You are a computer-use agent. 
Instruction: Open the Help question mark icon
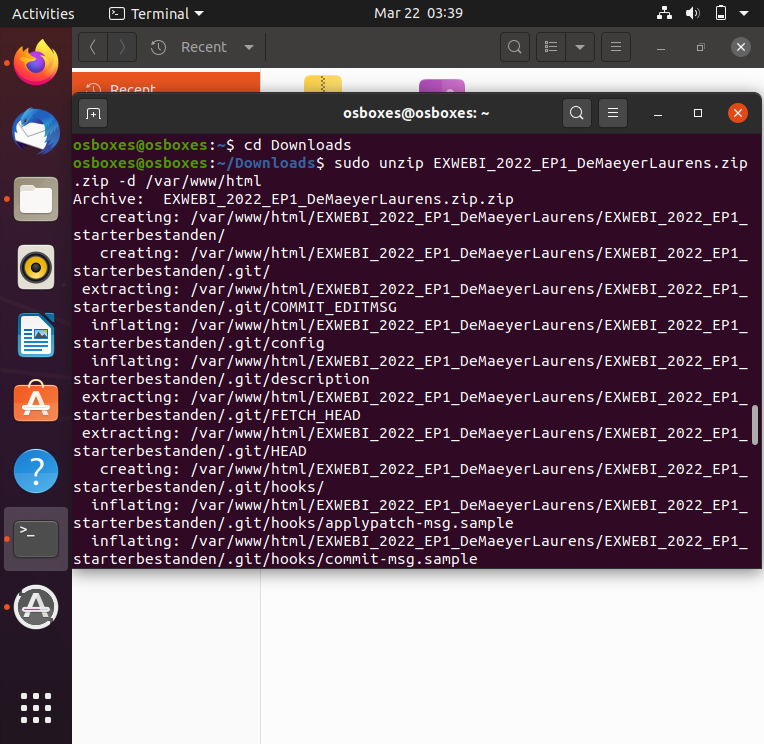36,471
